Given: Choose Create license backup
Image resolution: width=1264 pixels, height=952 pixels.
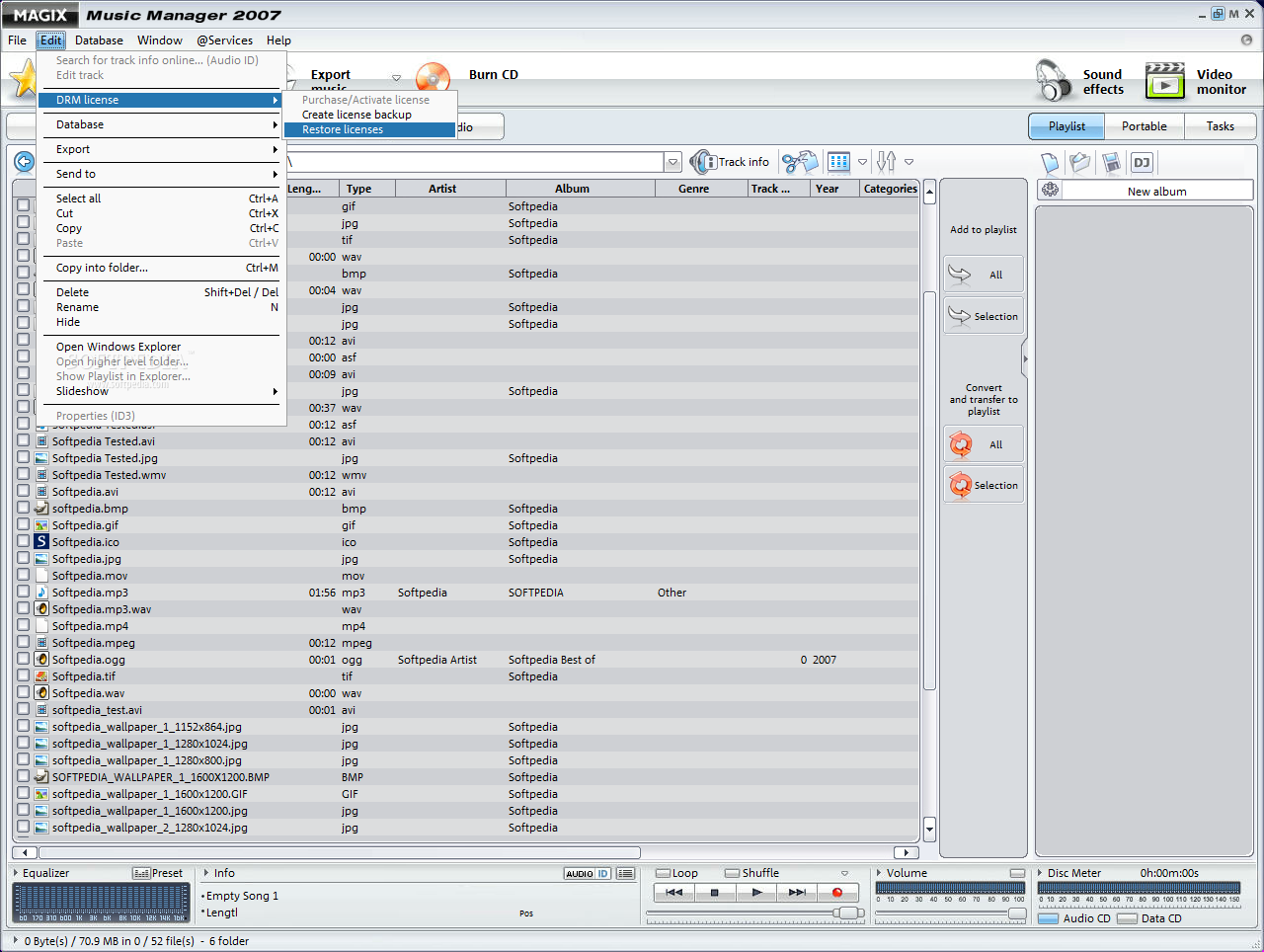Looking at the screenshot, I should click(x=369, y=115).
